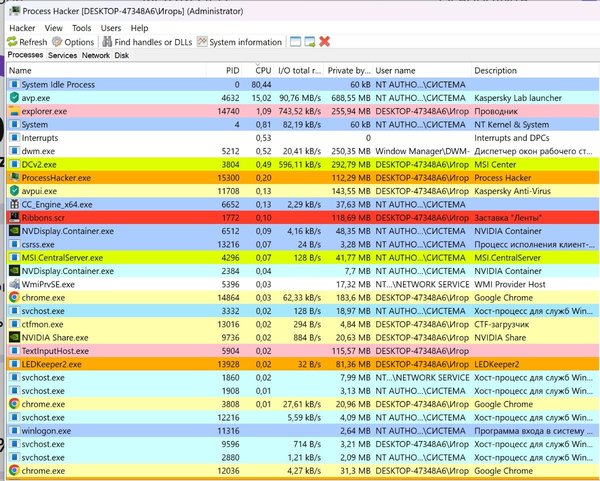Screen dimensions: 600x481
Task: Click the red X toolbar icon
Action: coord(325,42)
